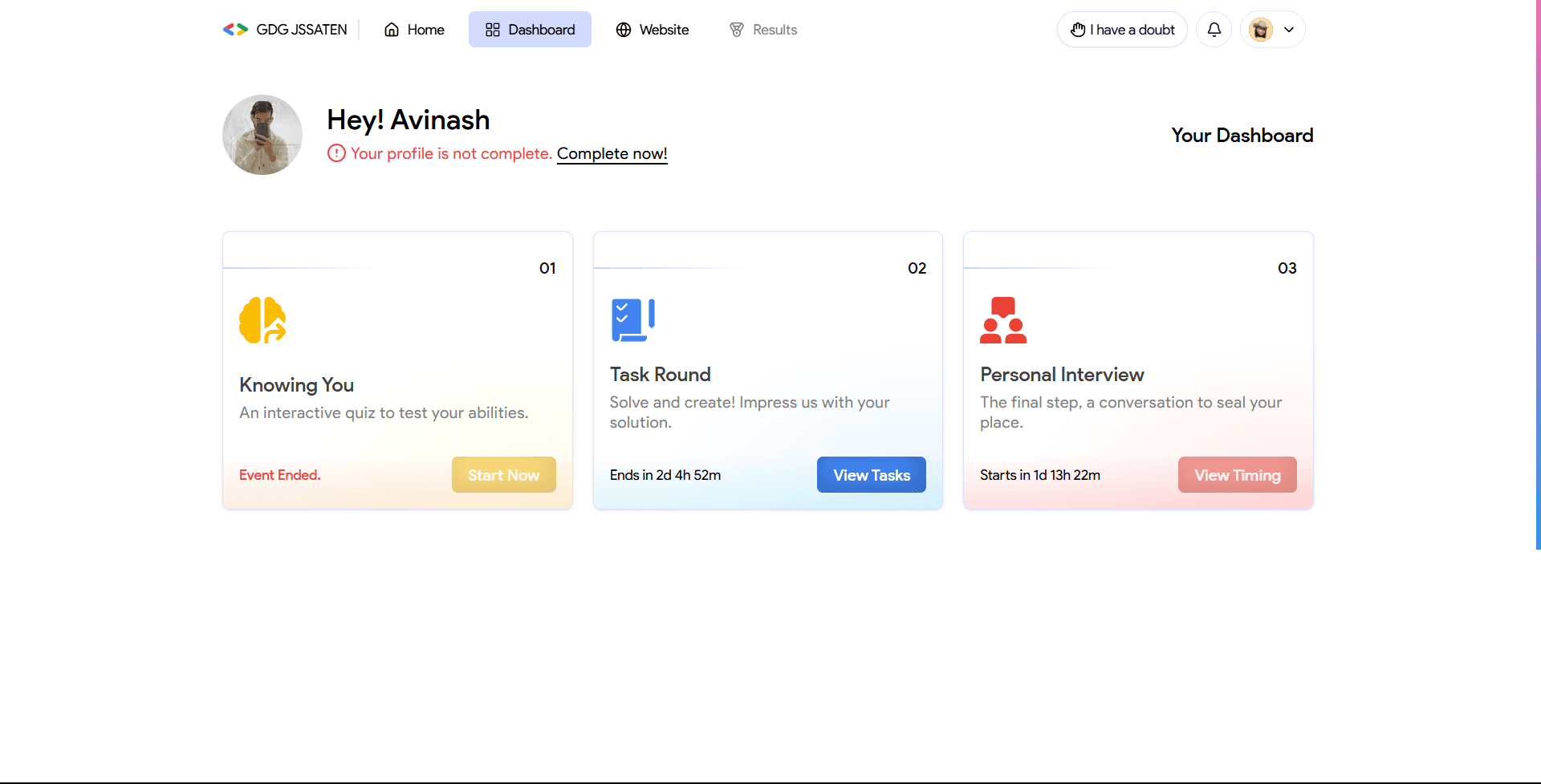Click the profile avatar in top bar
The height and width of the screenshot is (784, 1541).
click(x=1261, y=29)
